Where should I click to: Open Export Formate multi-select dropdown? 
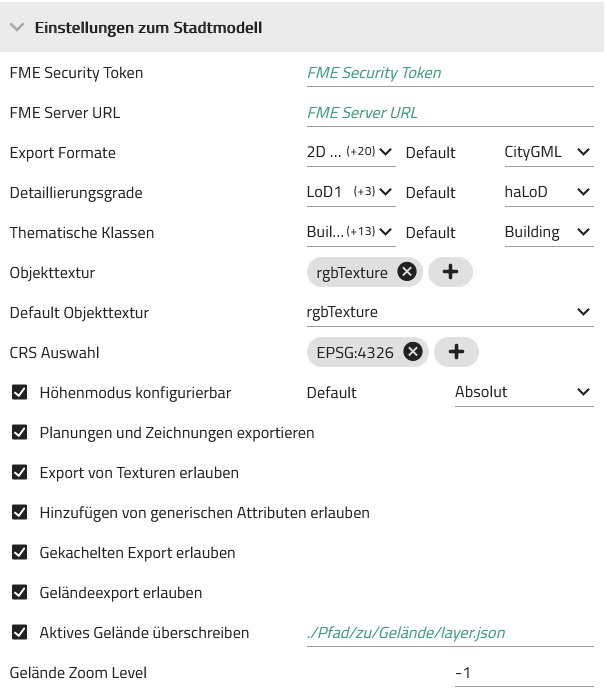[351, 152]
